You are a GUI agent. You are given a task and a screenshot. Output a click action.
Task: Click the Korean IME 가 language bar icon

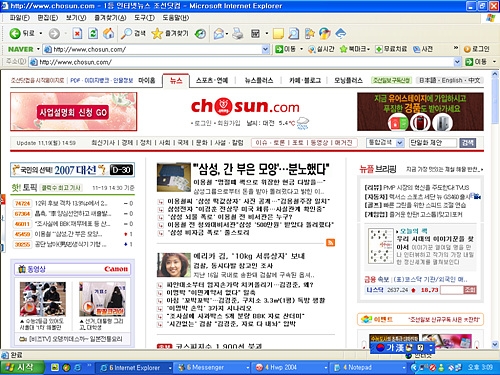pyautogui.click(x=390, y=348)
